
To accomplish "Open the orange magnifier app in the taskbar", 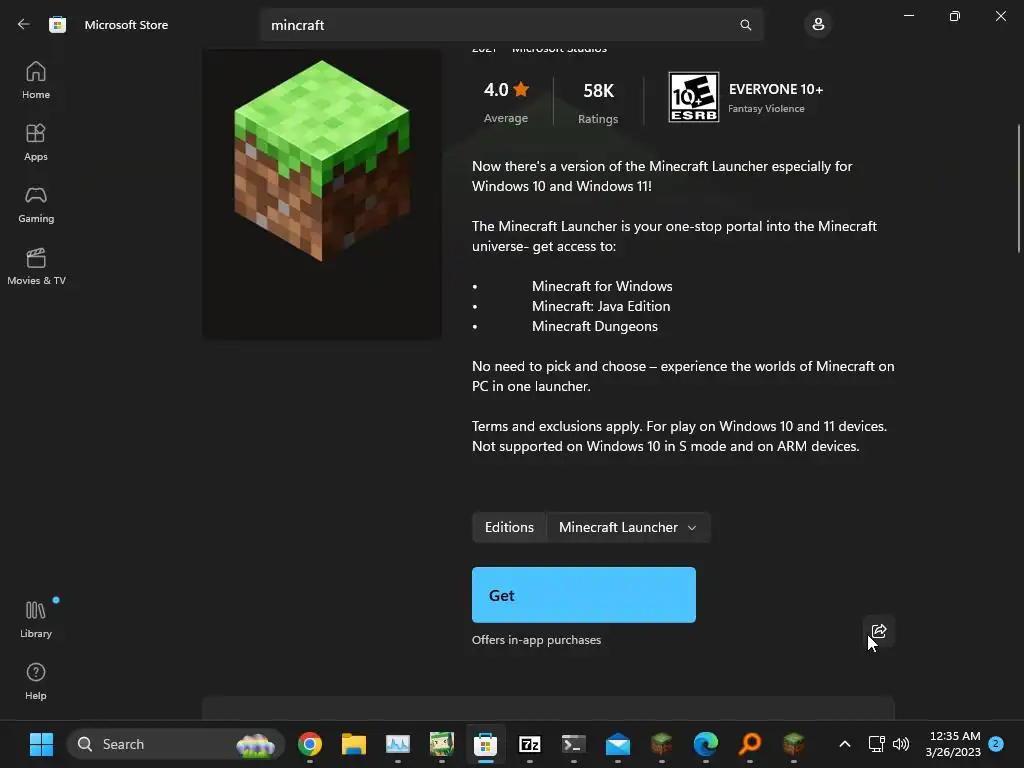I will 750,744.
